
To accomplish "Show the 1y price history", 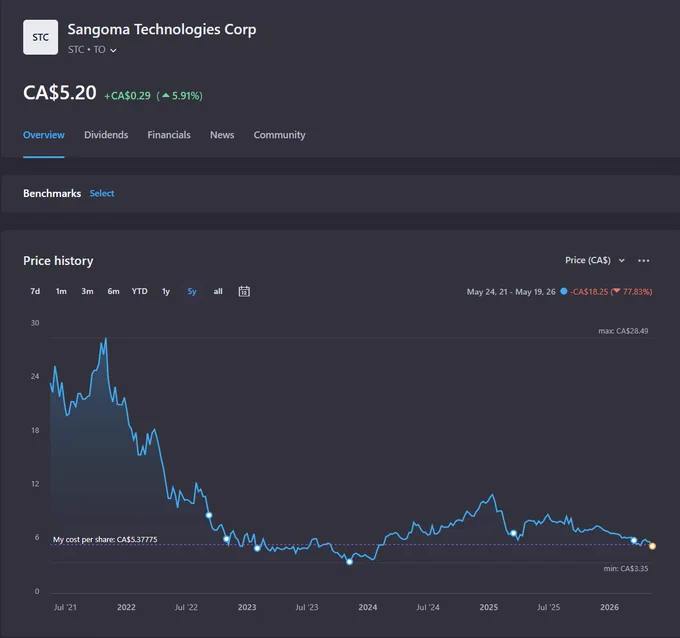I will point(166,291).
